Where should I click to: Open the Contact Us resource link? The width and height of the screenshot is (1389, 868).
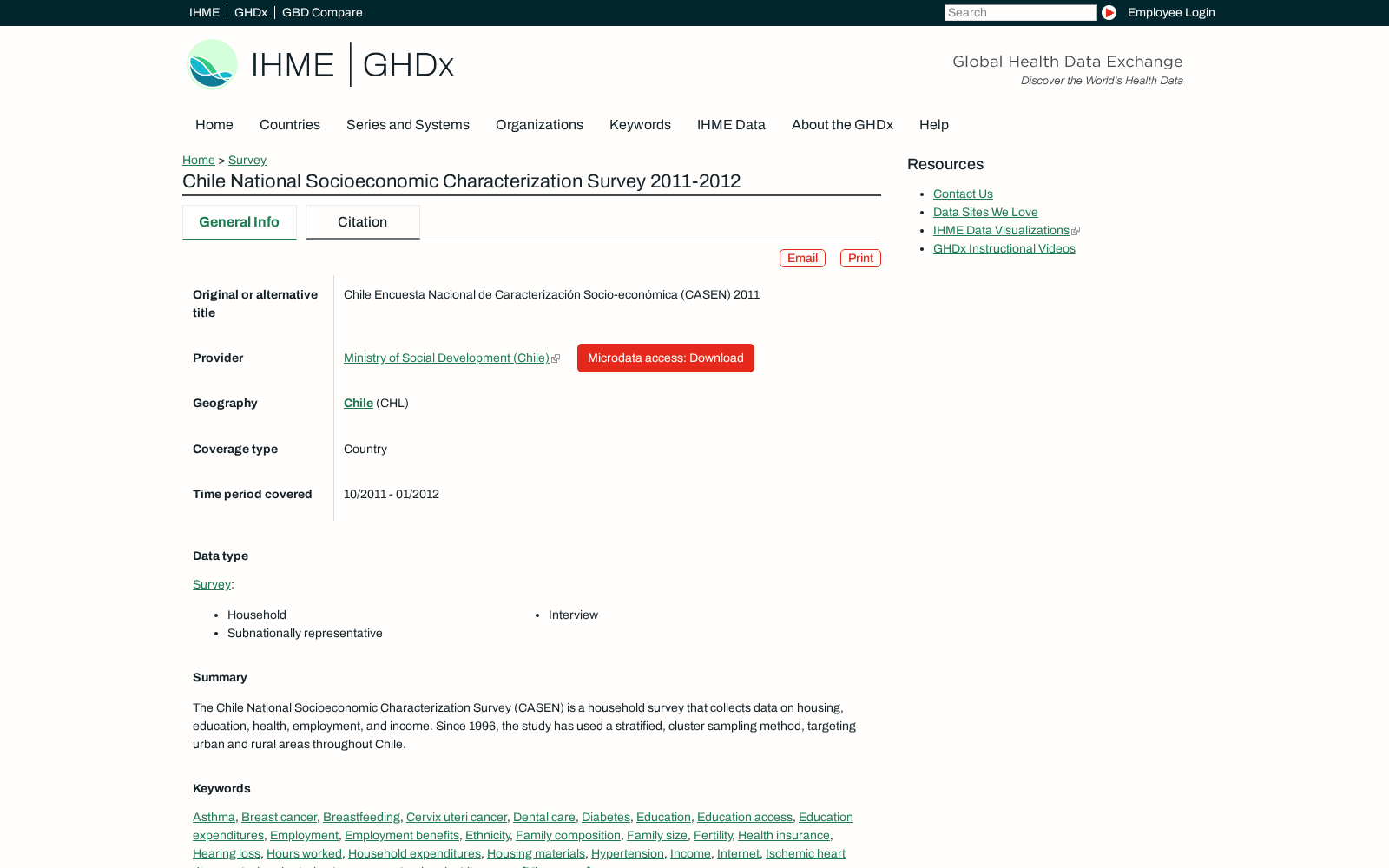963,194
